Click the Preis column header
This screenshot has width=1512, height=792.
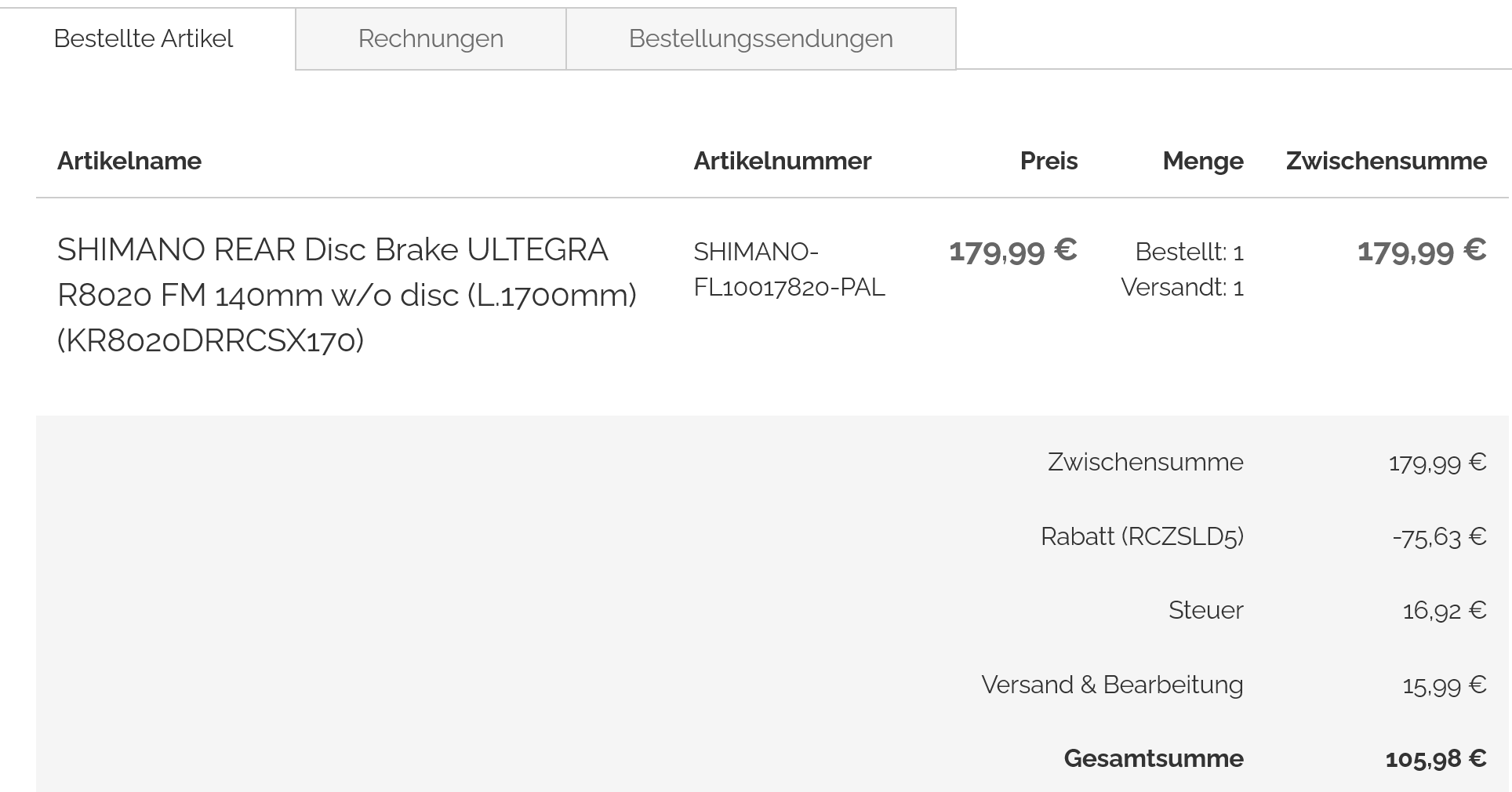[1049, 161]
